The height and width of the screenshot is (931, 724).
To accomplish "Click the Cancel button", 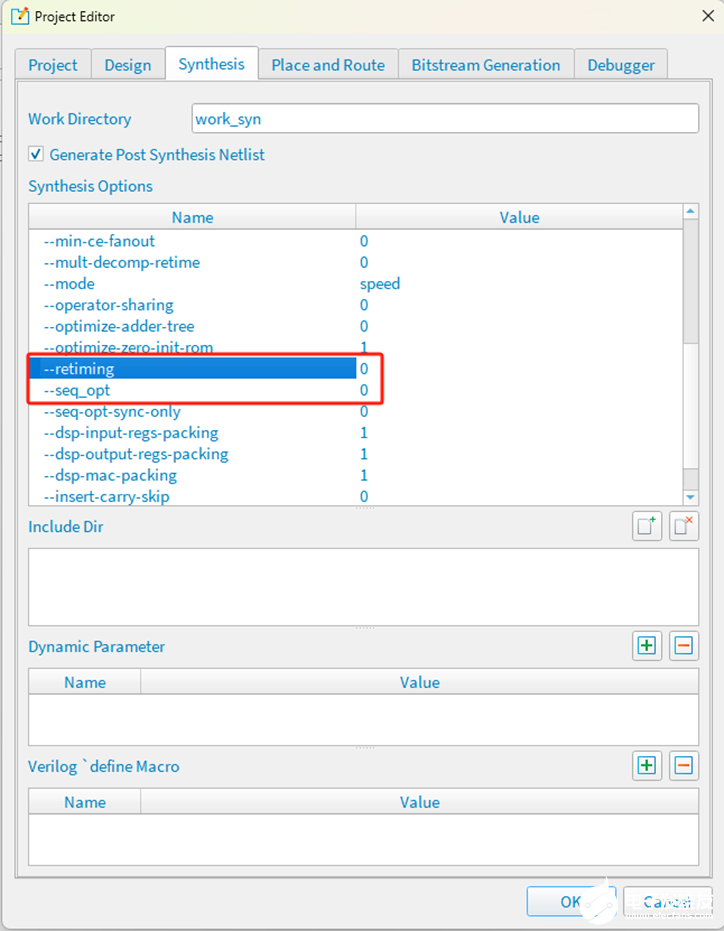I will pos(666,901).
